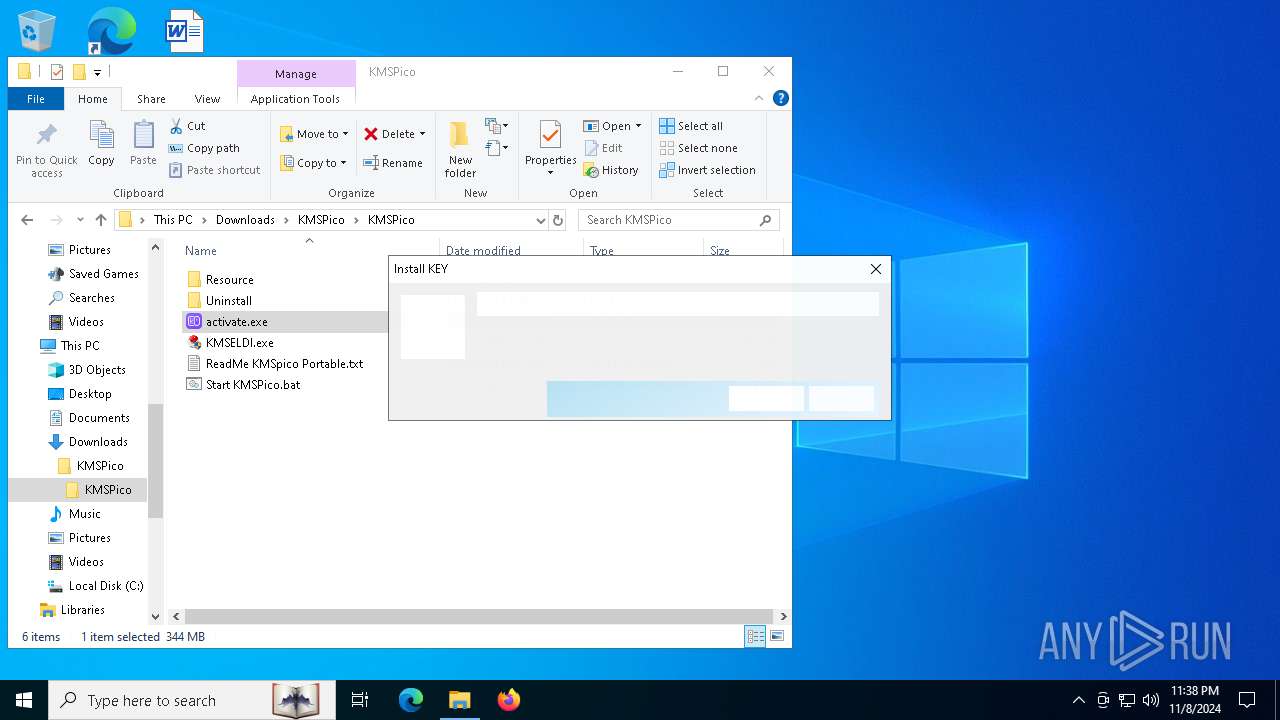Click the horizontal scrollbar of file list
Viewport: 1280px width, 720px height.
coord(479,617)
